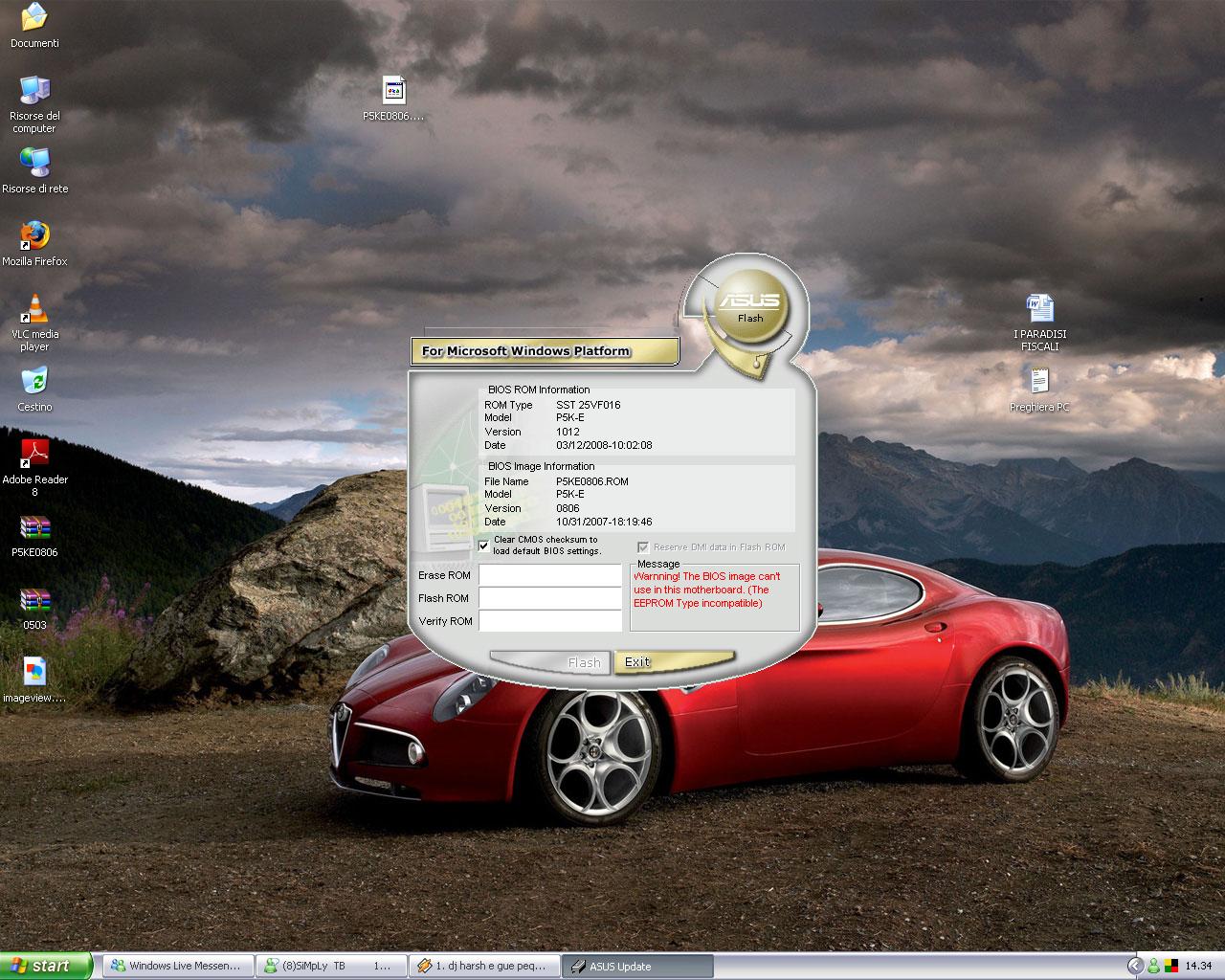
Task: Select the P5KE0806 ROM file icon
Action: pyautogui.click(x=393, y=90)
